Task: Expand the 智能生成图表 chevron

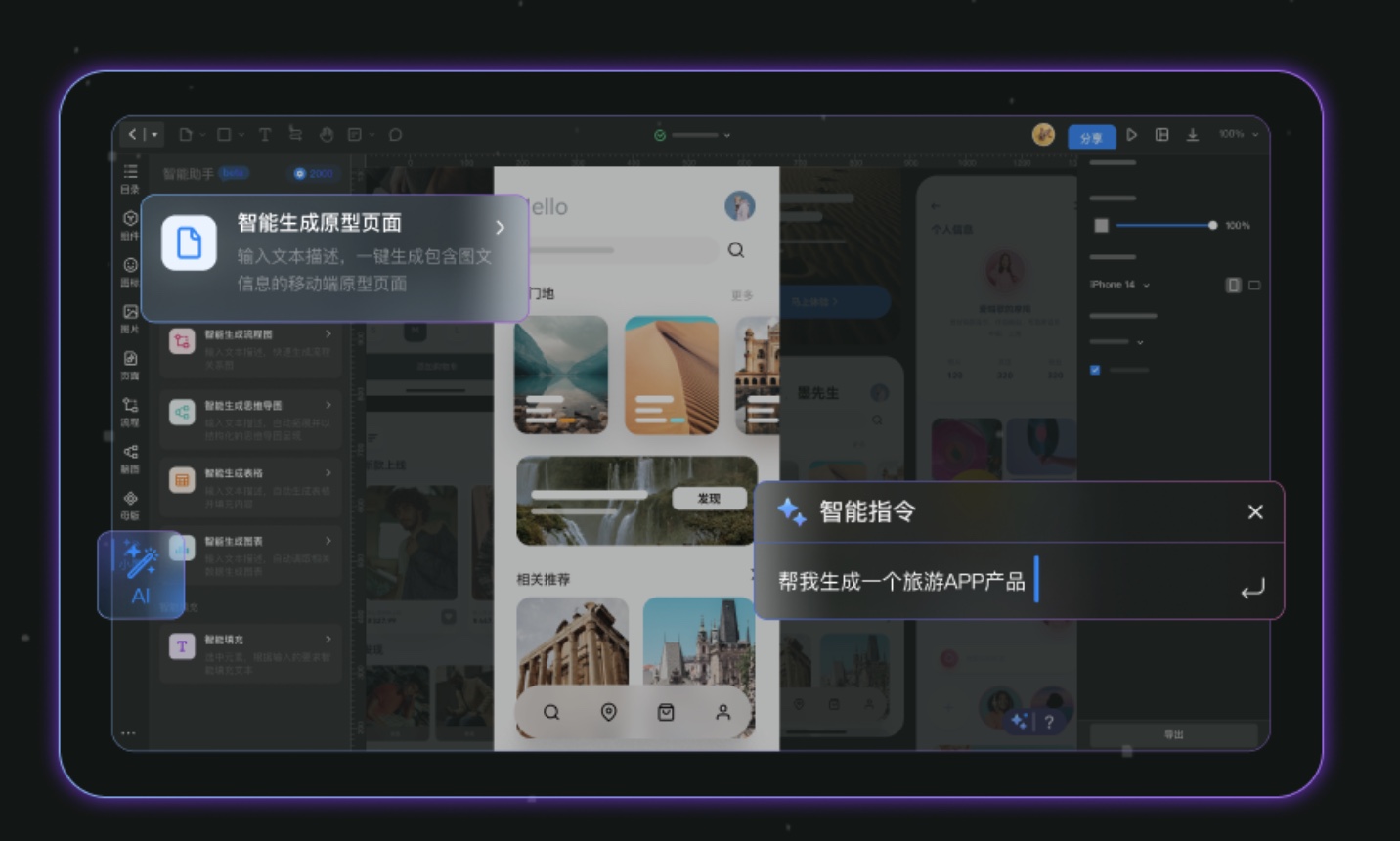Action: (328, 541)
